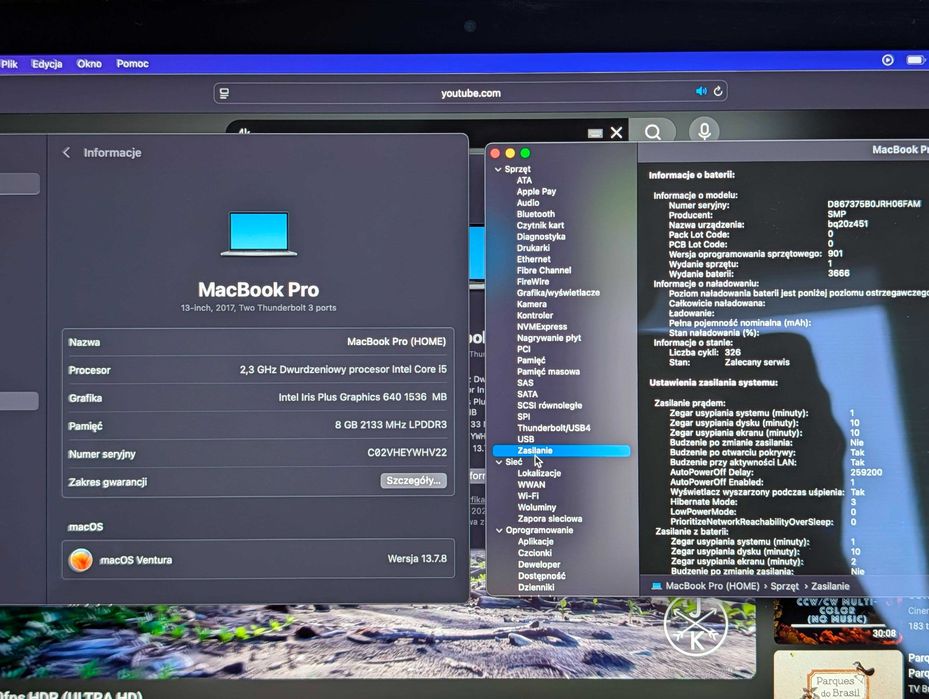
Task: Collapse the Sieć tree section
Action: (499, 462)
